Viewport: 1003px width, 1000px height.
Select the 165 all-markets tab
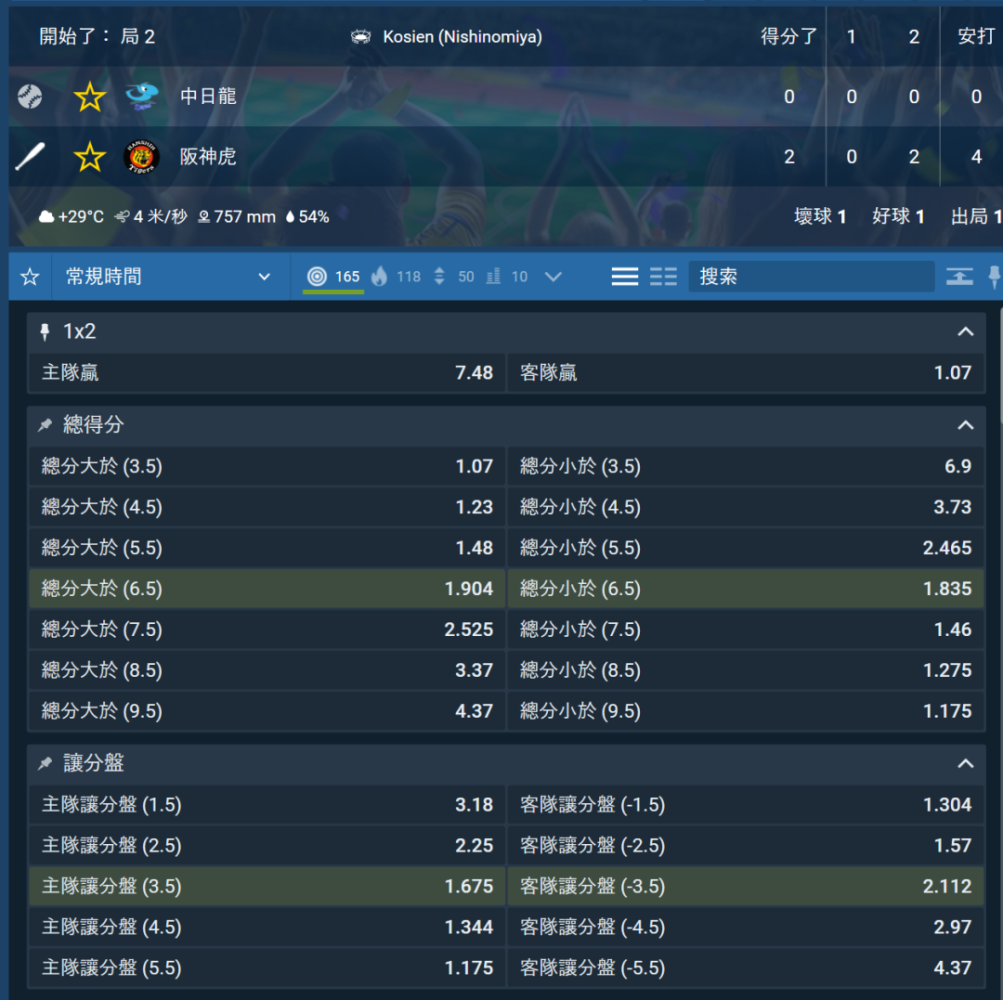(333, 276)
